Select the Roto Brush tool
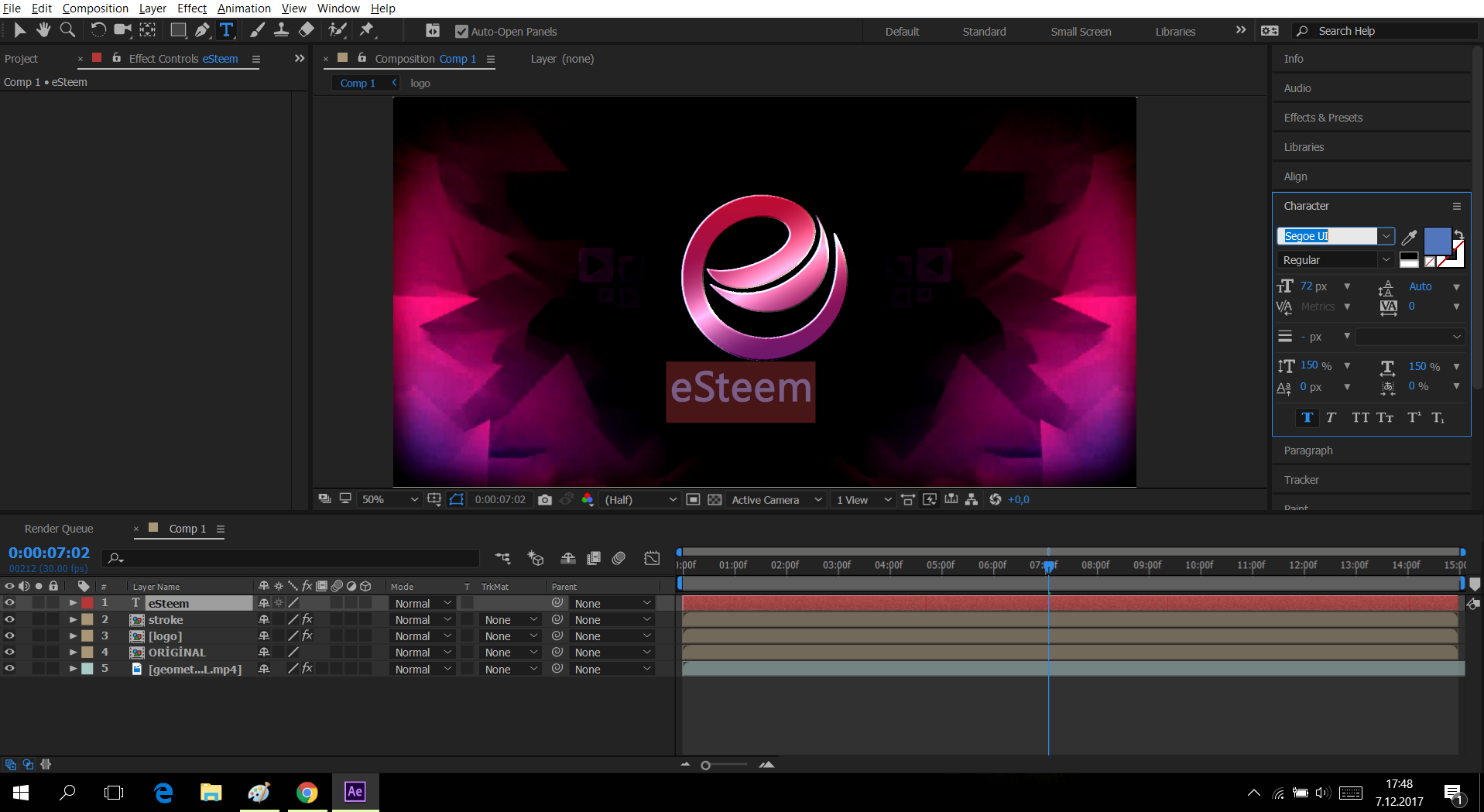Image resolution: width=1484 pixels, height=812 pixels. pyautogui.click(x=338, y=30)
